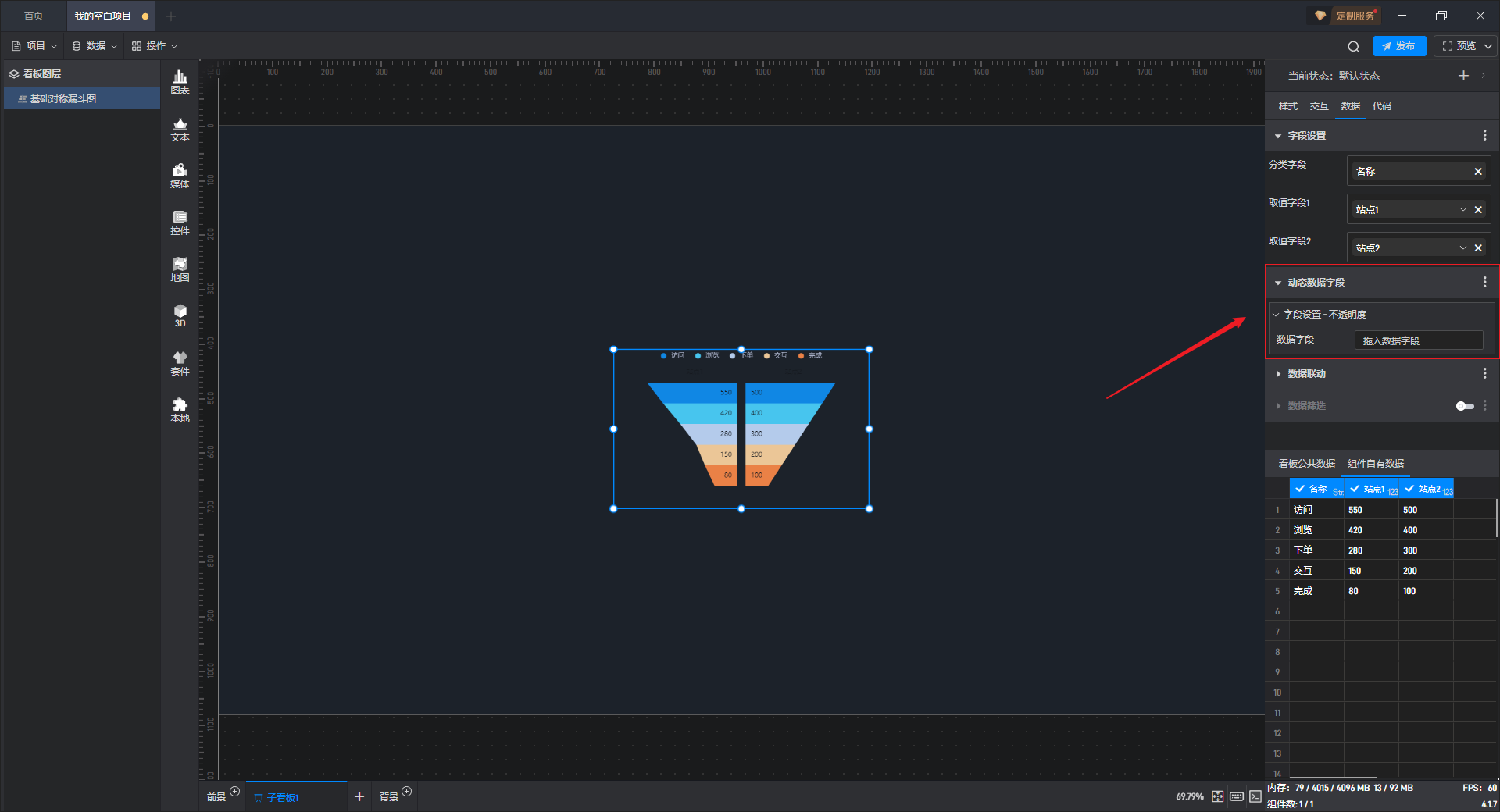Open the new tab plus button
The height and width of the screenshot is (812, 1500).
(171, 16)
